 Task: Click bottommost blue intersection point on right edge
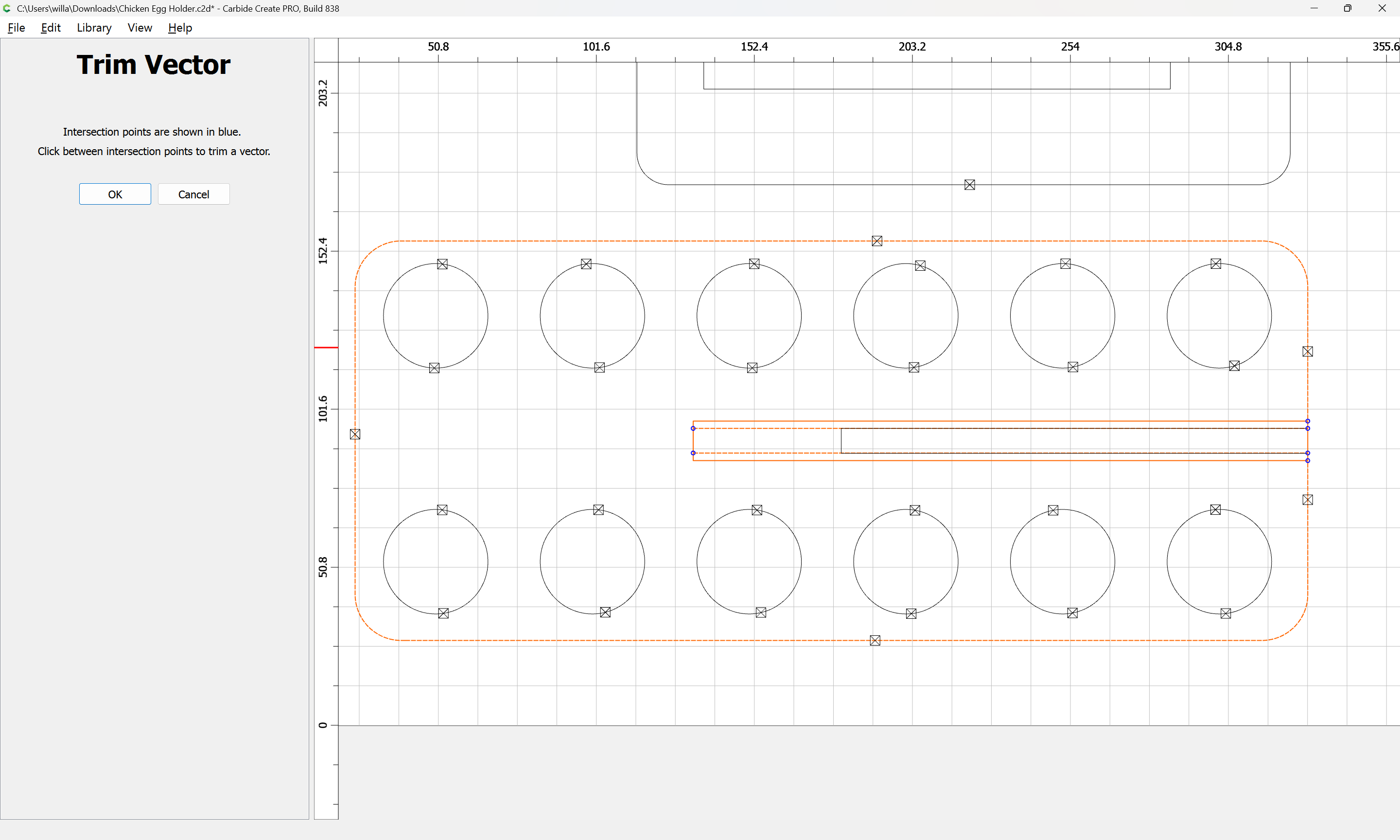tap(1307, 461)
